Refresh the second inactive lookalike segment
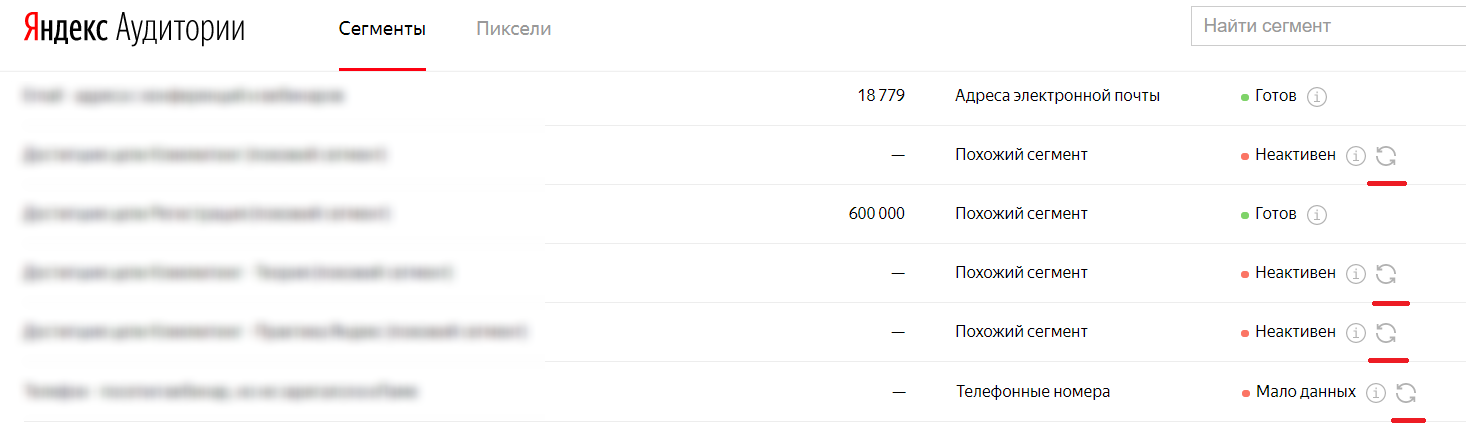This screenshot has height=435, width=1466. (1386, 273)
